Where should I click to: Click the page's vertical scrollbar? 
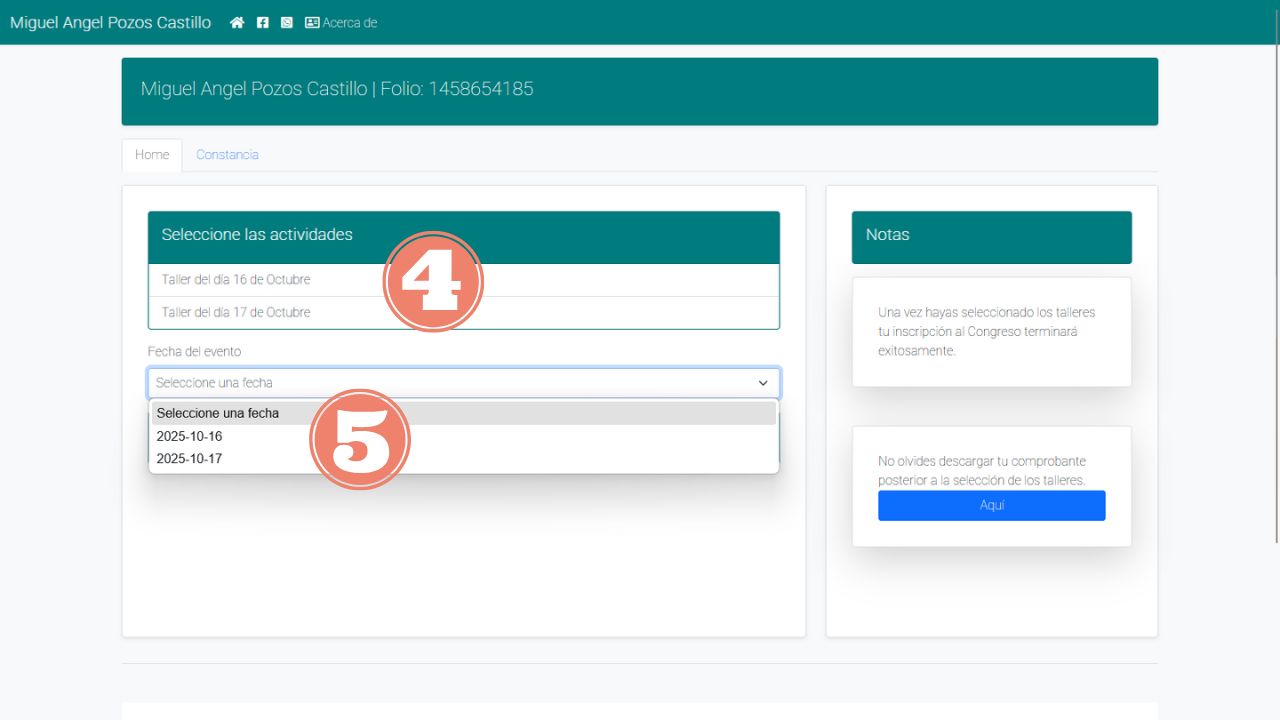pos(1275,300)
